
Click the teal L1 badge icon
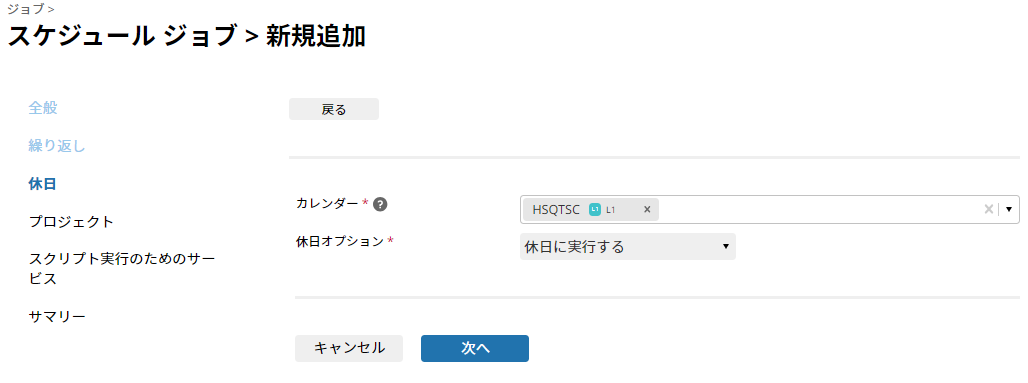coord(595,210)
